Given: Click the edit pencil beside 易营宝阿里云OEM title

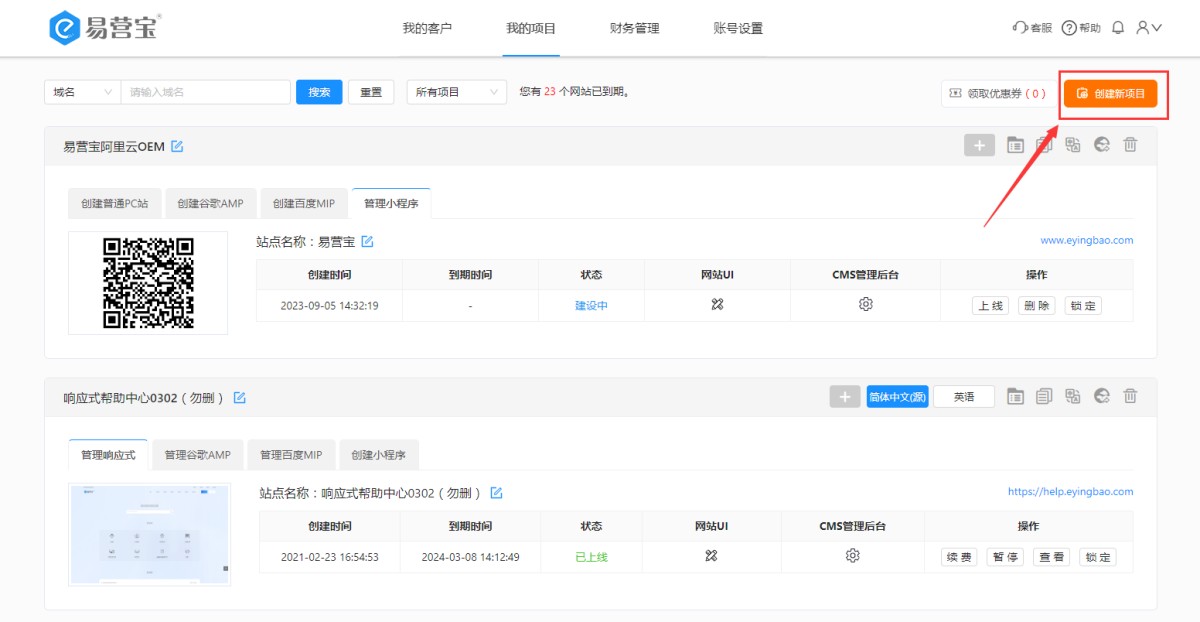Looking at the screenshot, I should pyautogui.click(x=177, y=147).
